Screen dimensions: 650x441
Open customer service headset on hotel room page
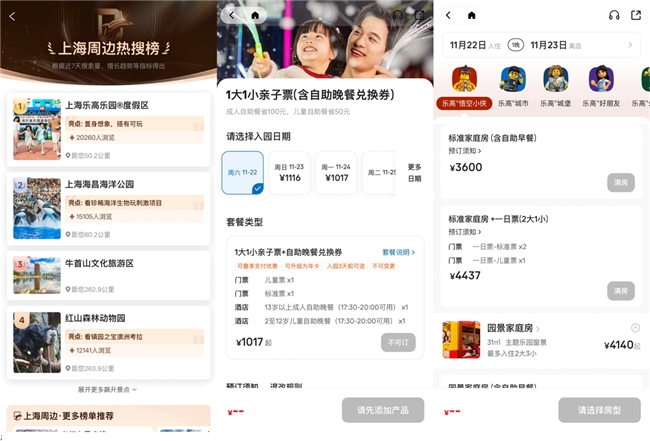pos(613,15)
